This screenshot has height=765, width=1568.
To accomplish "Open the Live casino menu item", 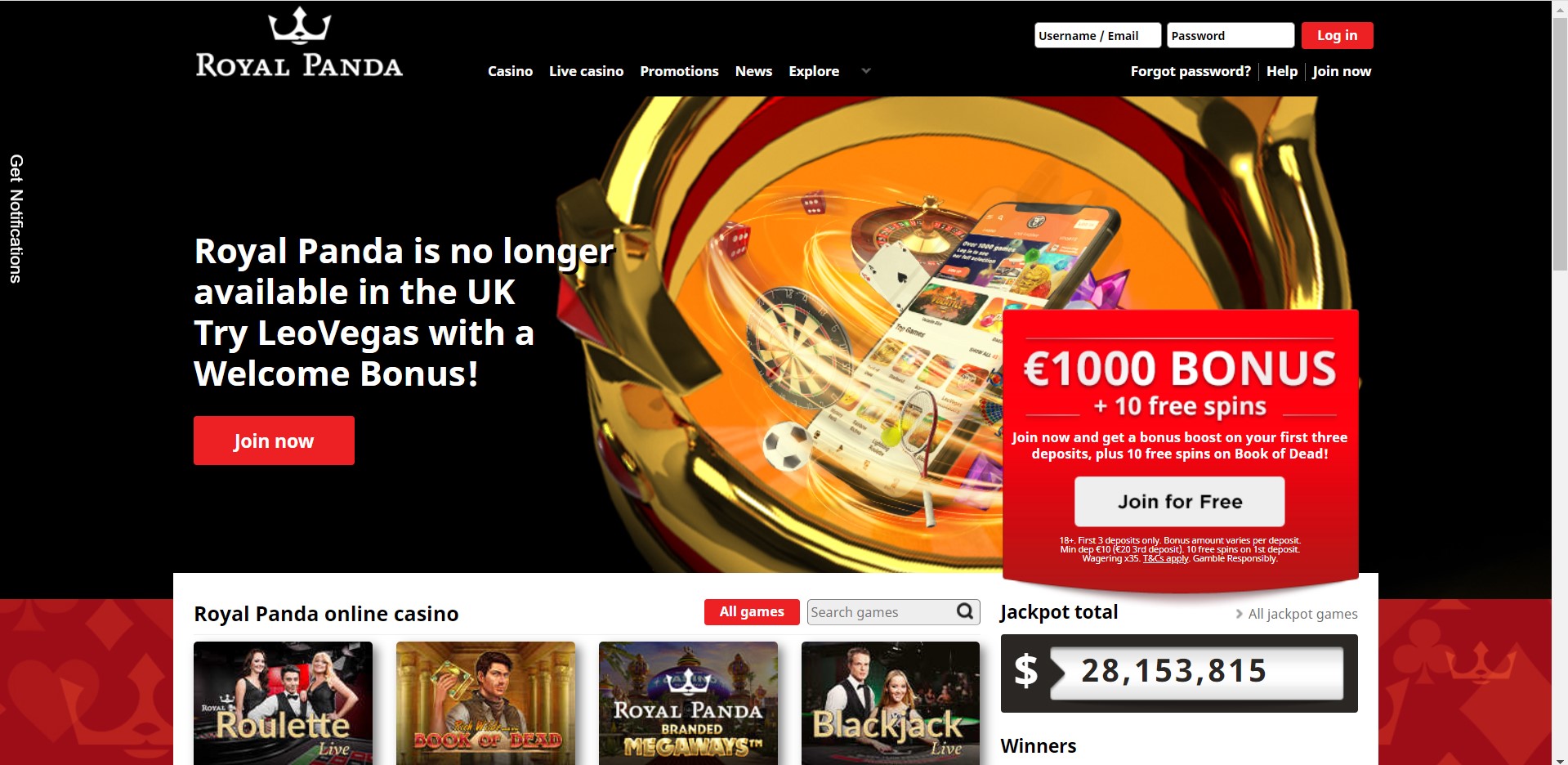I will pyautogui.click(x=586, y=71).
